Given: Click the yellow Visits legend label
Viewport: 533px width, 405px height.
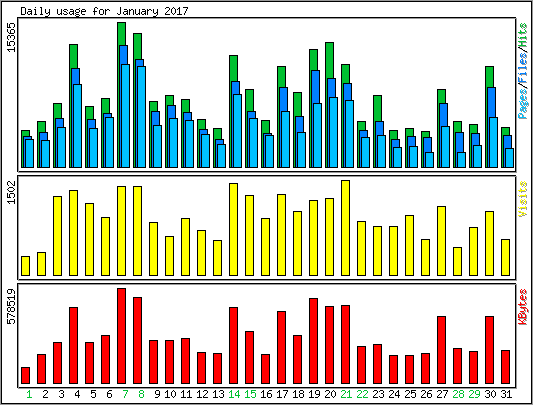Looking at the screenshot, I should pos(523,199).
